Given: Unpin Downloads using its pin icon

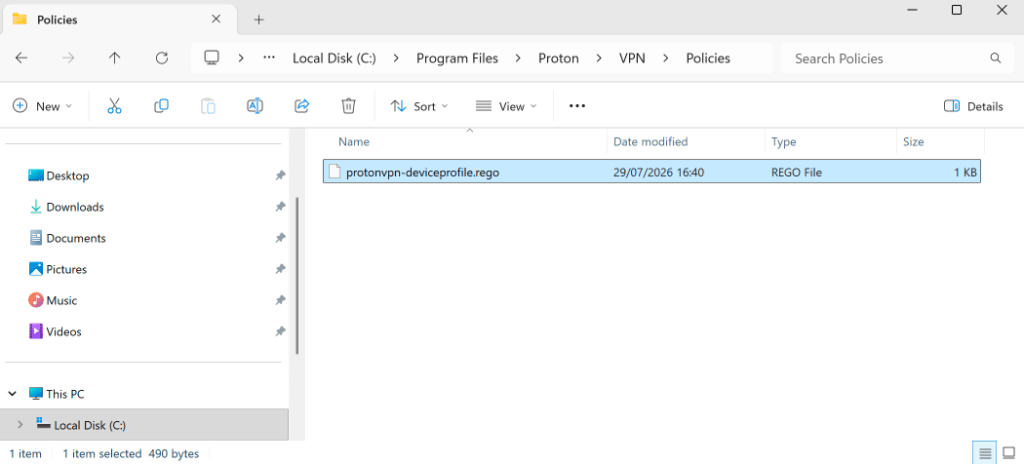Looking at the screenshot, I should pos(280,207).
